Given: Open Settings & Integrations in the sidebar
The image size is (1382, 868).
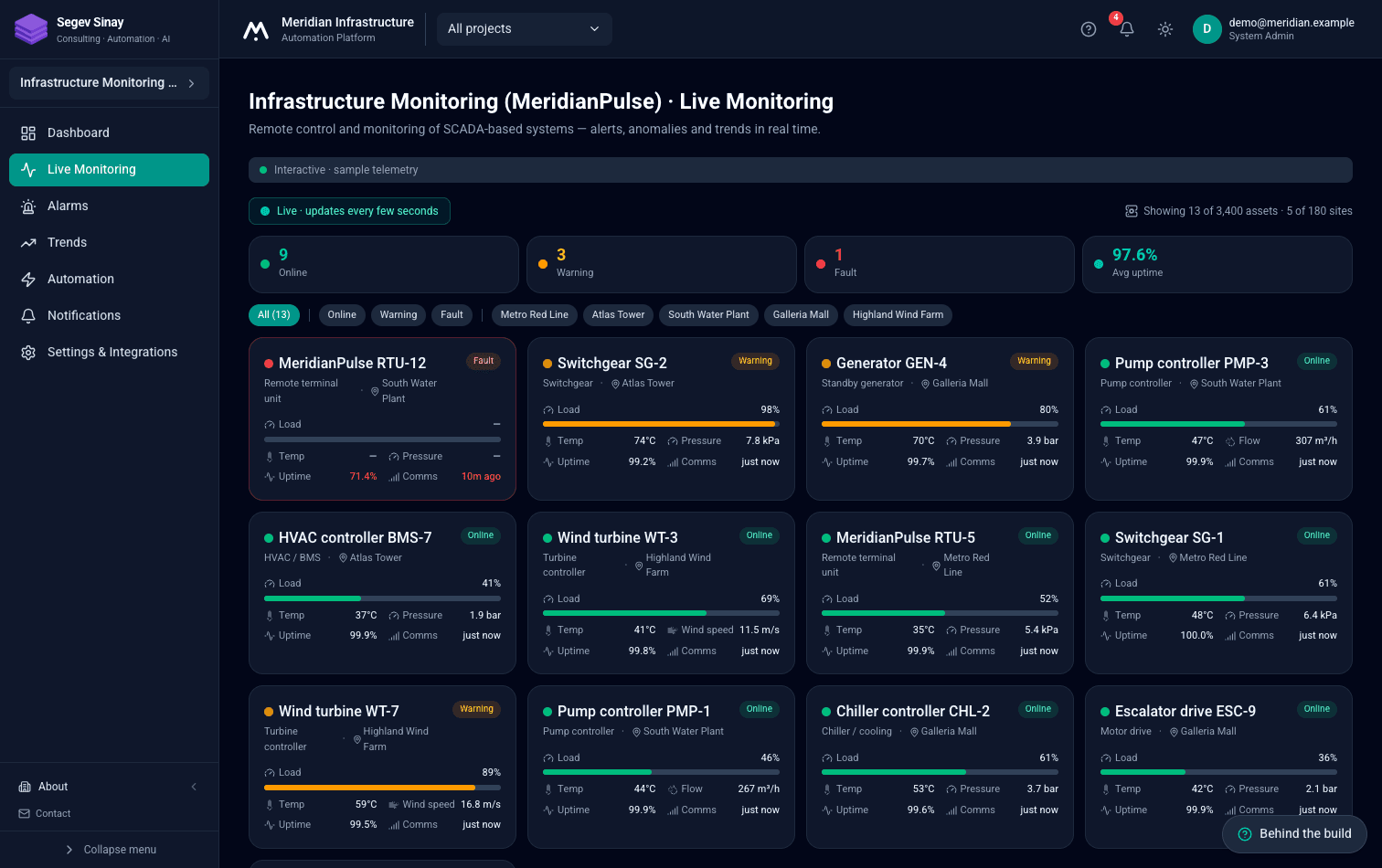Looking at the screenshot, I should [109, 353].
